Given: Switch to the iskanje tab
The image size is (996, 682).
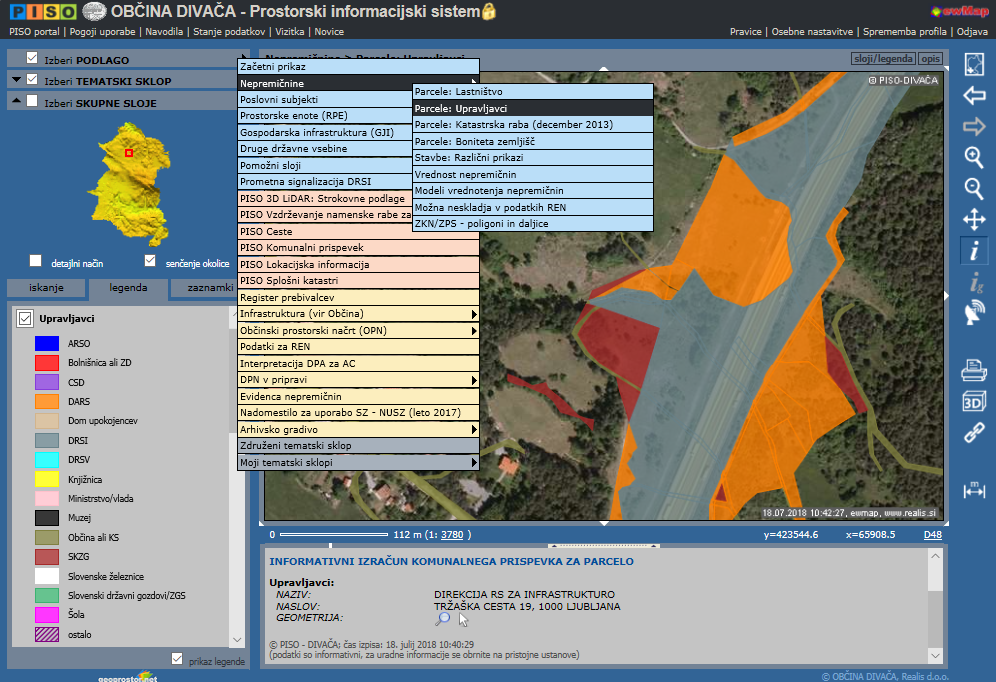Looking at the screenshot, I should pos(47,288).
